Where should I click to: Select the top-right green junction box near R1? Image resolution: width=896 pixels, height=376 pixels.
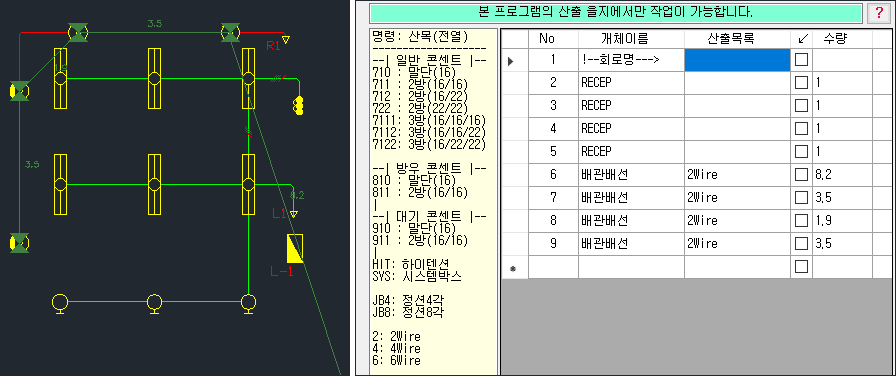(x=231, y=32)
